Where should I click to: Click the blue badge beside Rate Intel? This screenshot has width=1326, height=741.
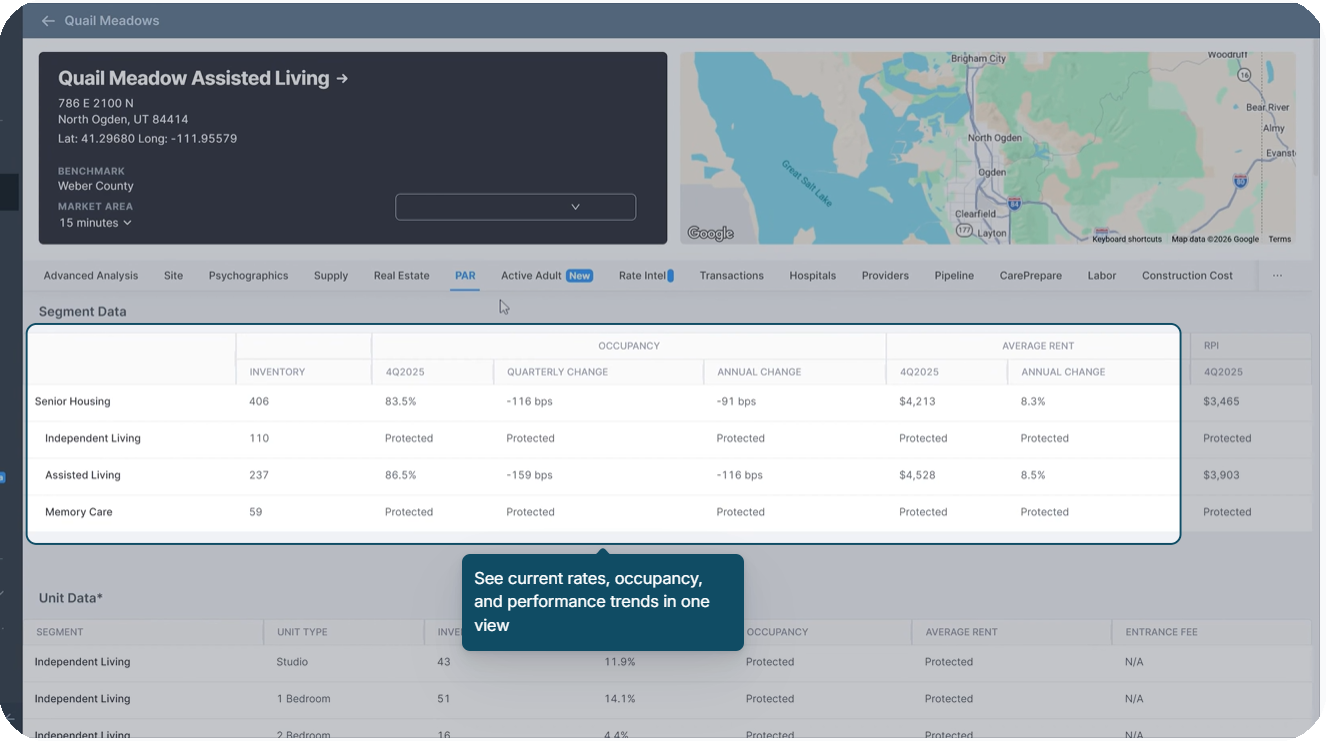click(x=670, y=276)
